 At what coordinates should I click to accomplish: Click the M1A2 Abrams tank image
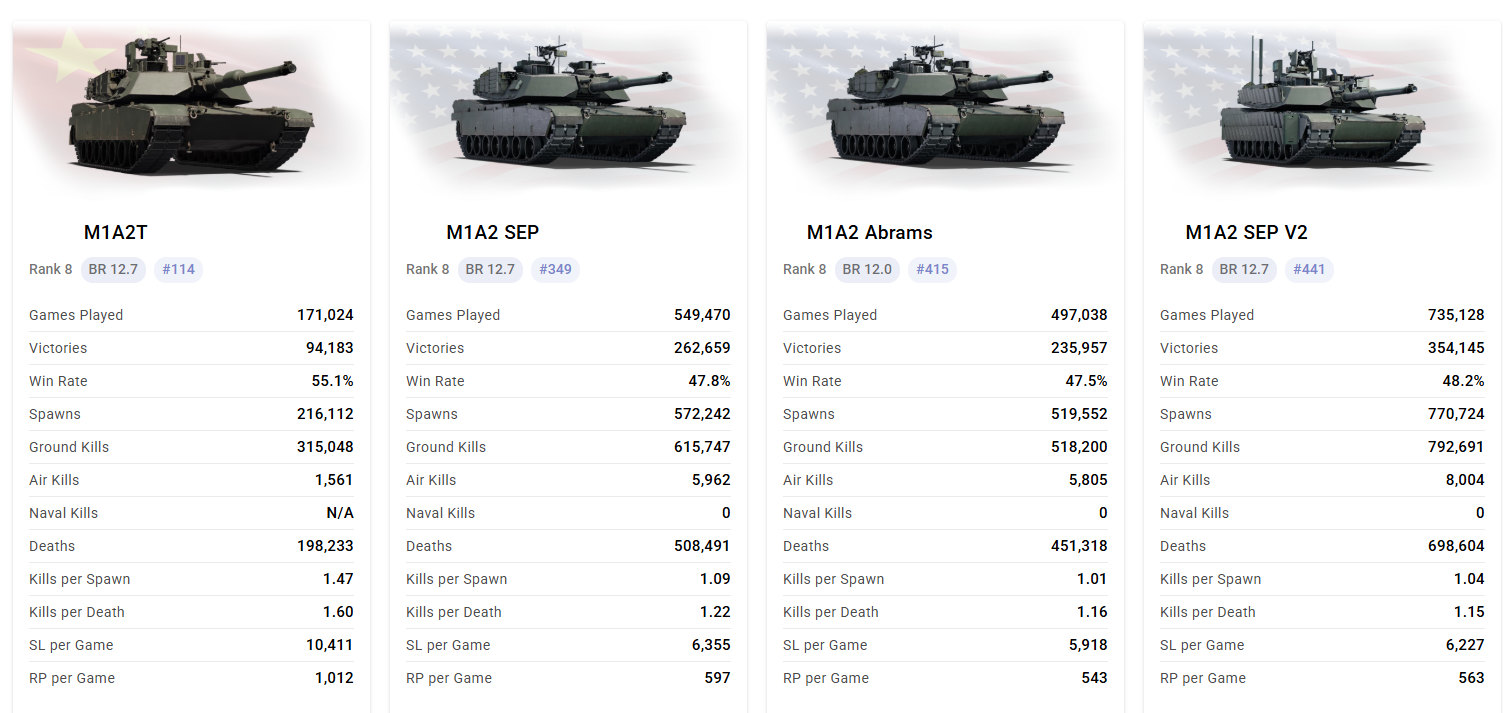click(944, 110)
